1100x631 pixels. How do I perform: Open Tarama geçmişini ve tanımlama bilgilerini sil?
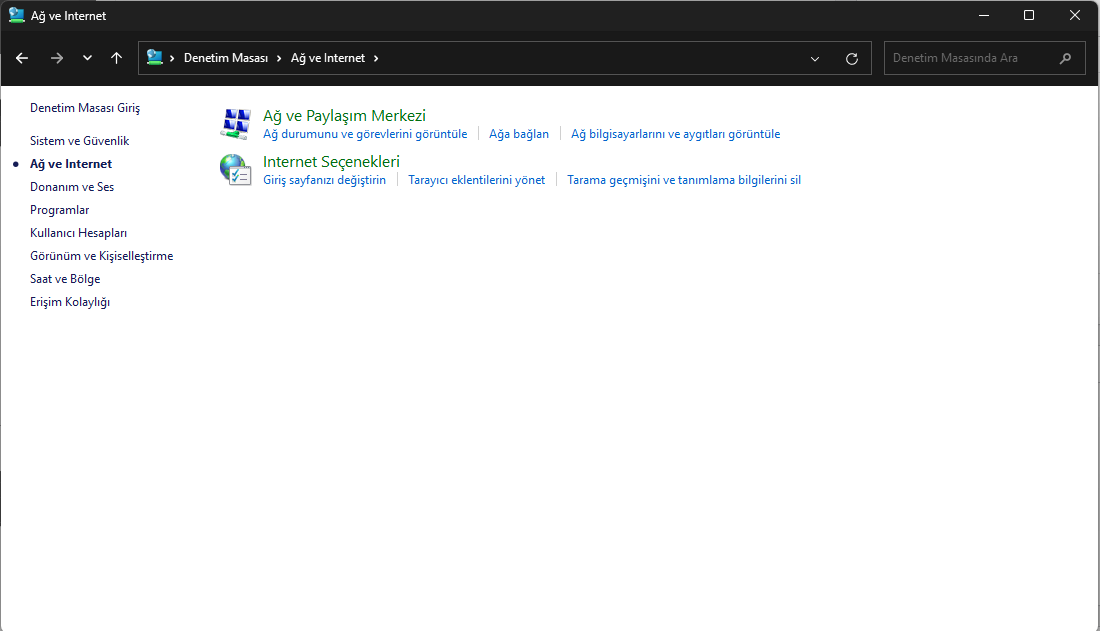tap(684, 180)
